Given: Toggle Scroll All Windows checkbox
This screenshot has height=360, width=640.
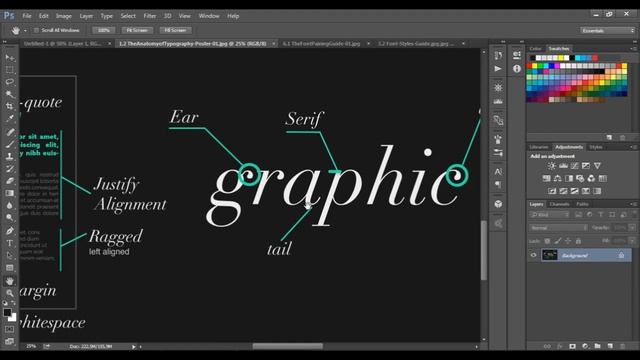Looking at the screenshot, I should point(36,30).
